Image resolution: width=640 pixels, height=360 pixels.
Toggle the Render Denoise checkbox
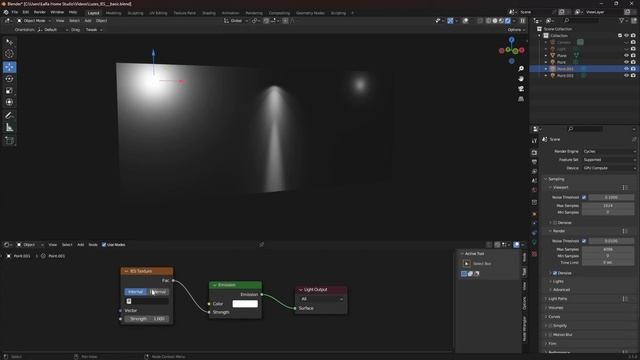555,273
